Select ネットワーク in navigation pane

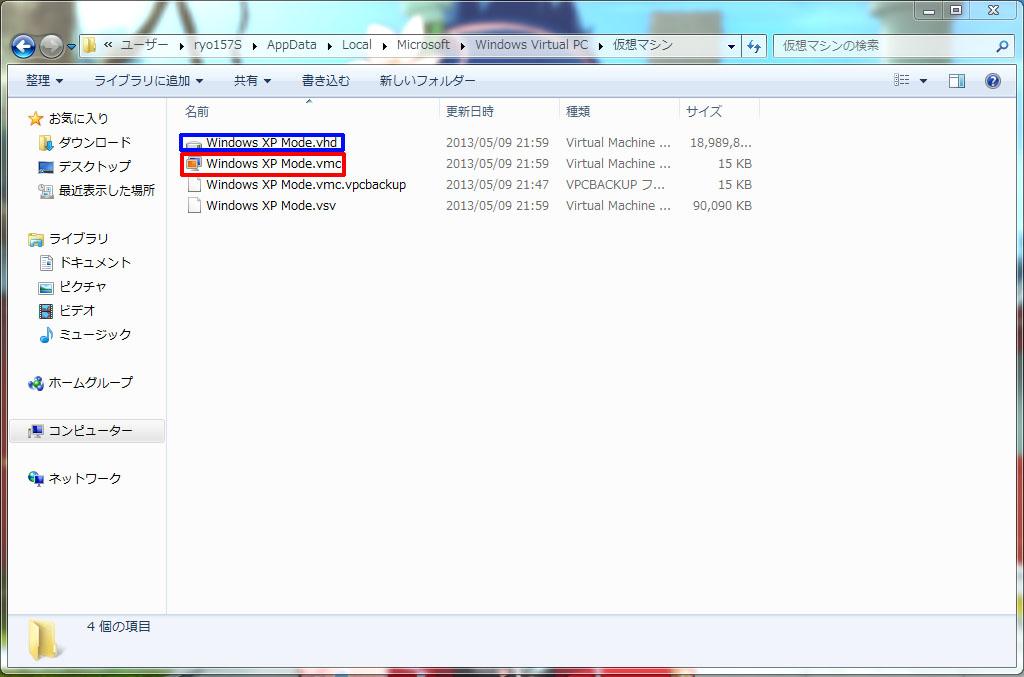pyautogui.click(x=85, y=479)
